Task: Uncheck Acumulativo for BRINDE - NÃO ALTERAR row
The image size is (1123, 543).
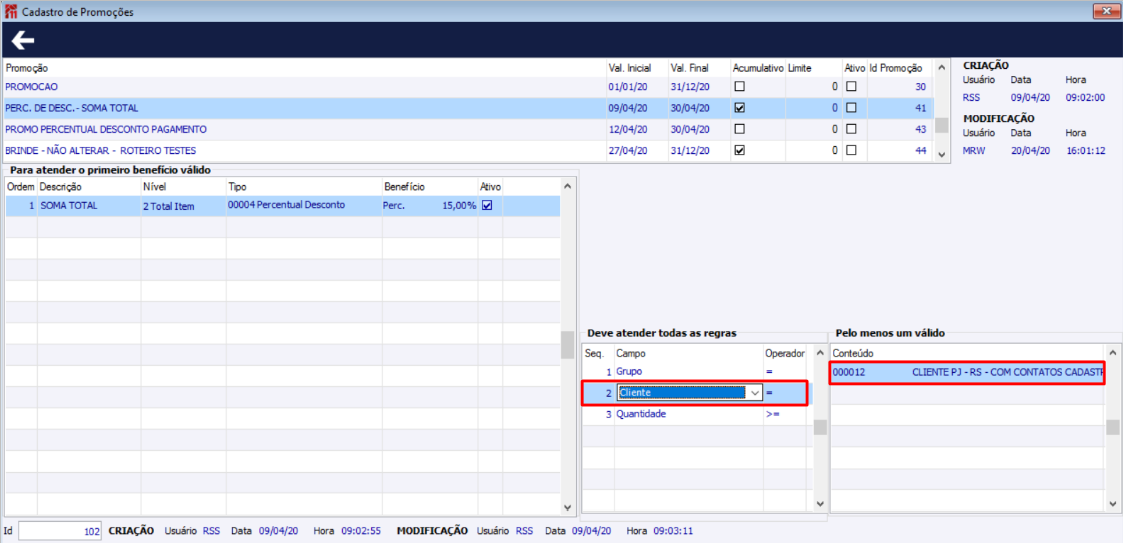Action: 740,151
